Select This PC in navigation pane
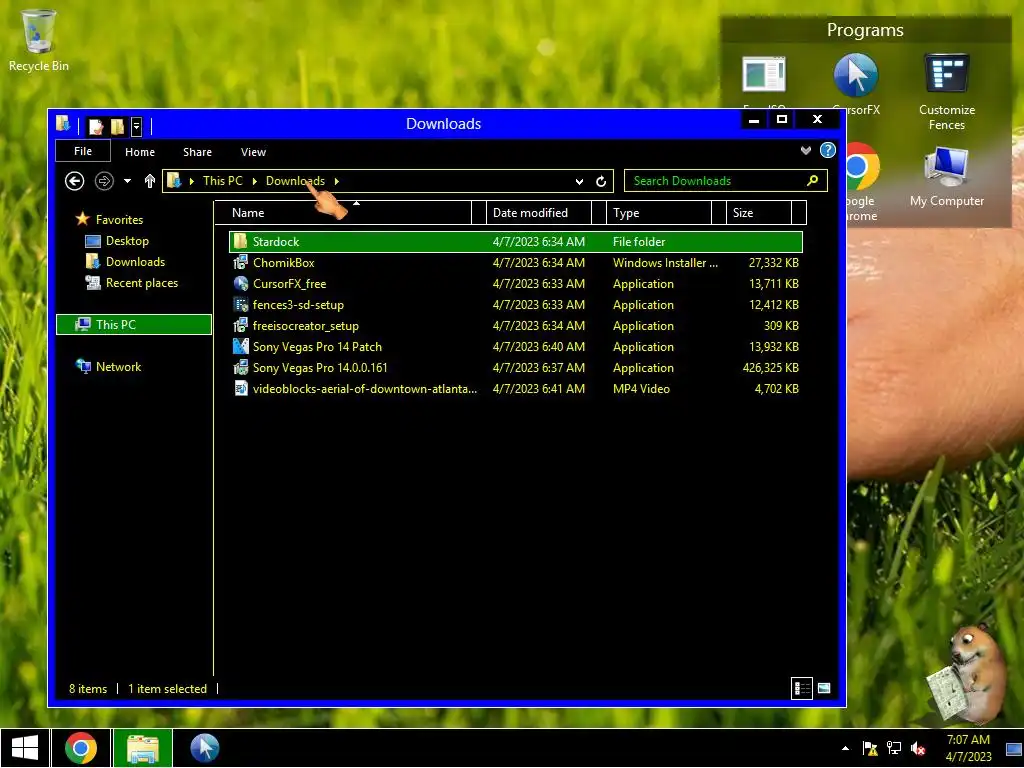Viewport: 1024px width, 768px height. [x=134, y=325]
